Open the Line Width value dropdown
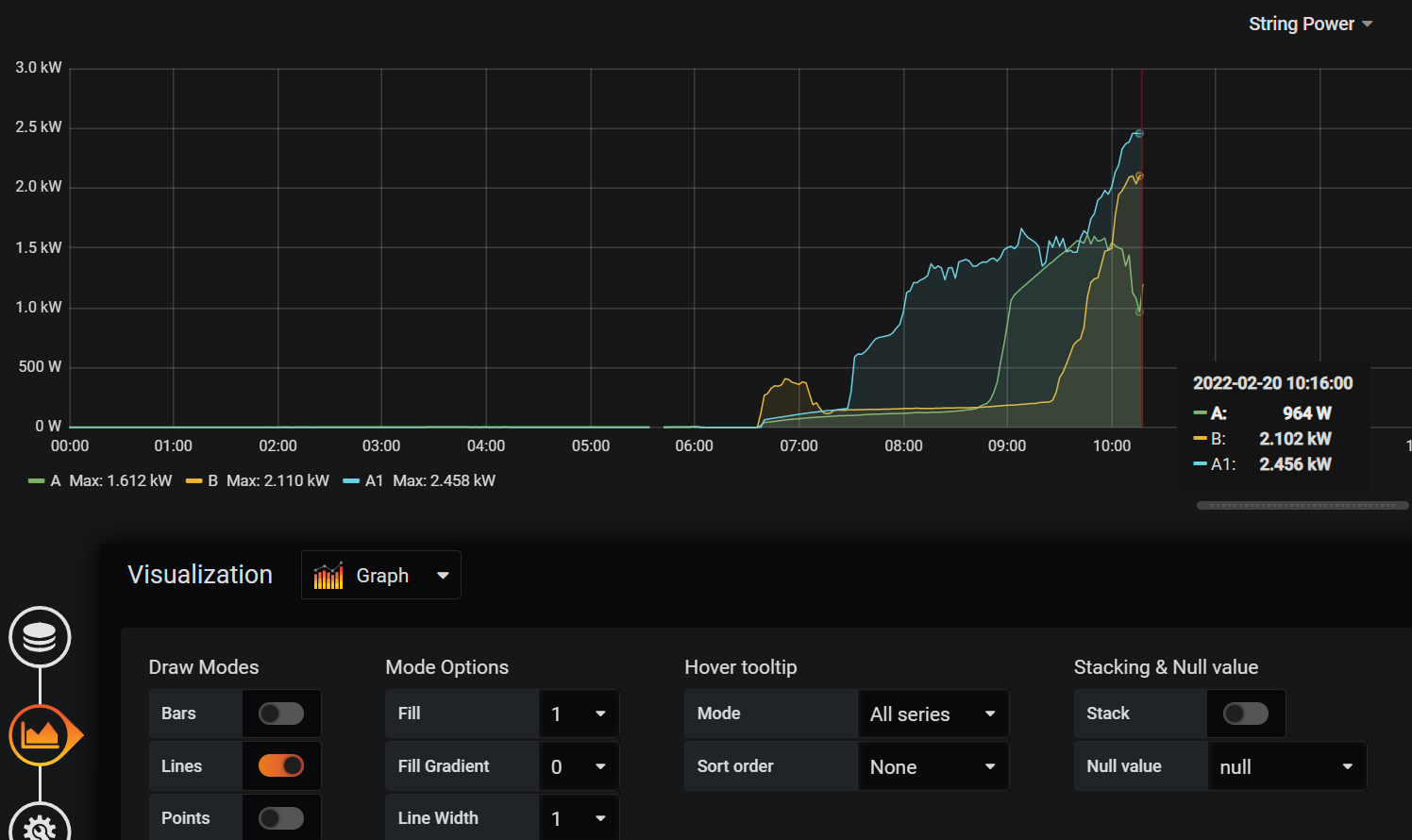Screen dimensions: 1412x840 point(579,817)
